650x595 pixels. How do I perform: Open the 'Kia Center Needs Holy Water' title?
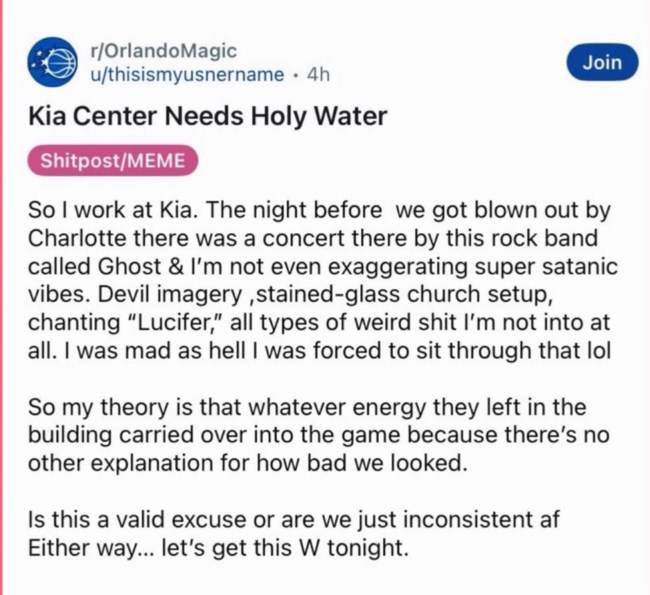(x=207, y=117)
